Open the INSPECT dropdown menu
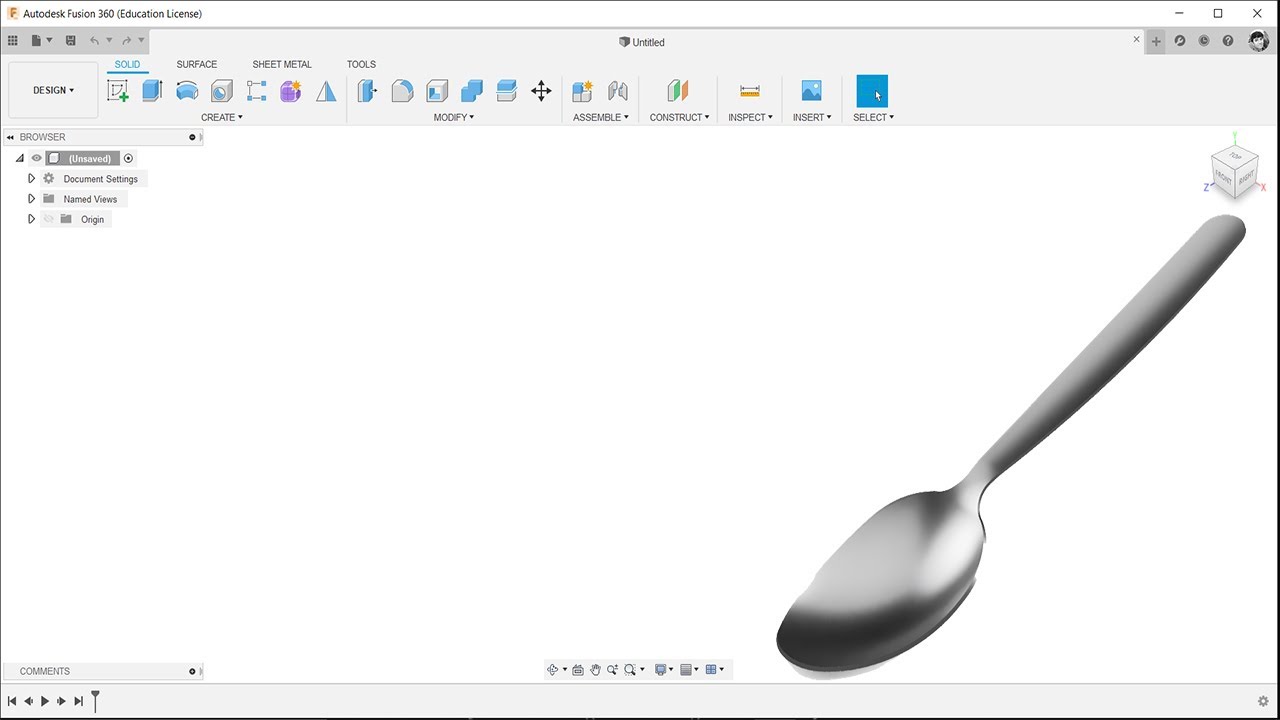Screen dimensions: 1280x720 click(750, 117)
